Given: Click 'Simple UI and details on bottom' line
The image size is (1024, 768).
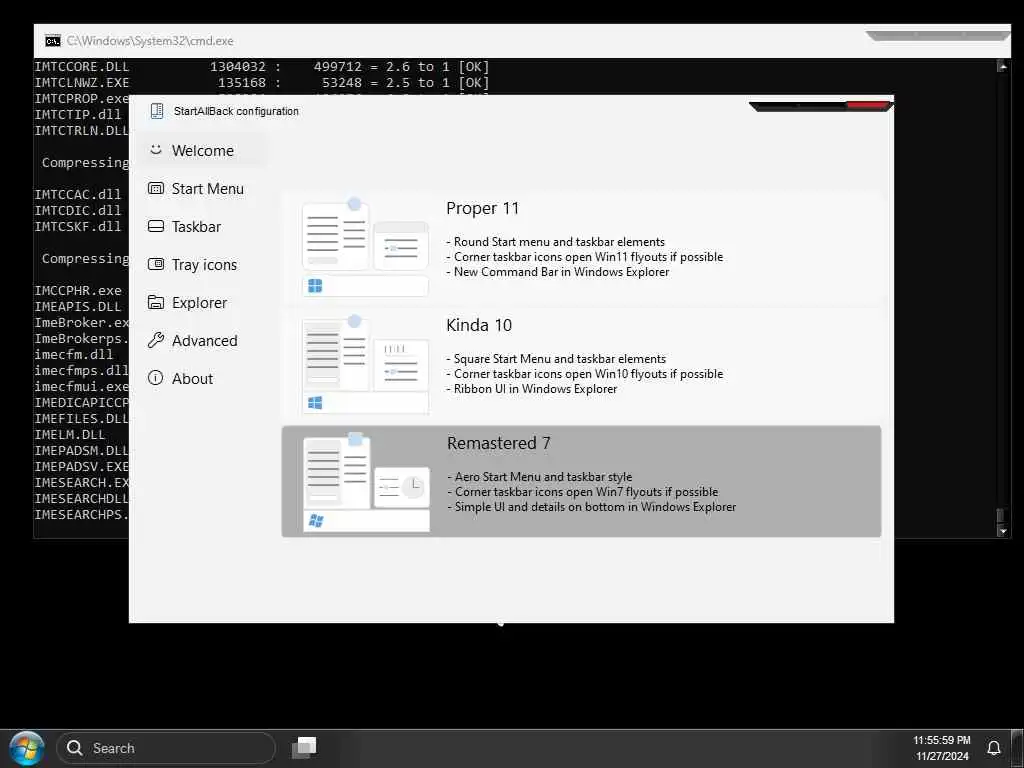Looking at the screenshot, I should (x=592, y=507).
